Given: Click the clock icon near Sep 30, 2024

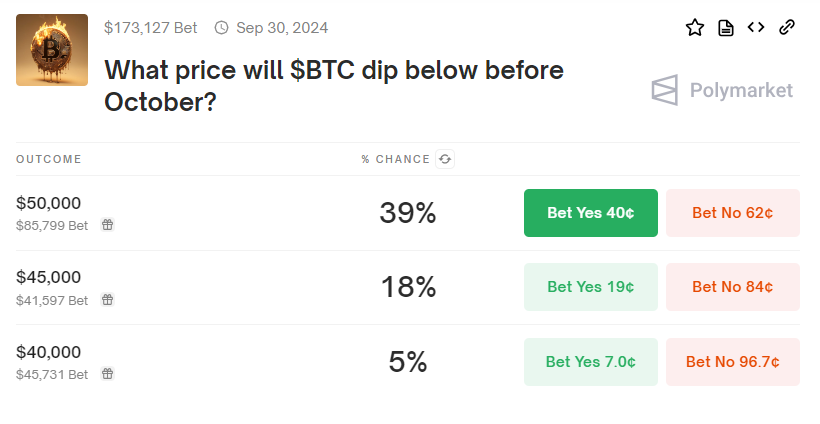Looking at the screenshot, I should (222, 28).
